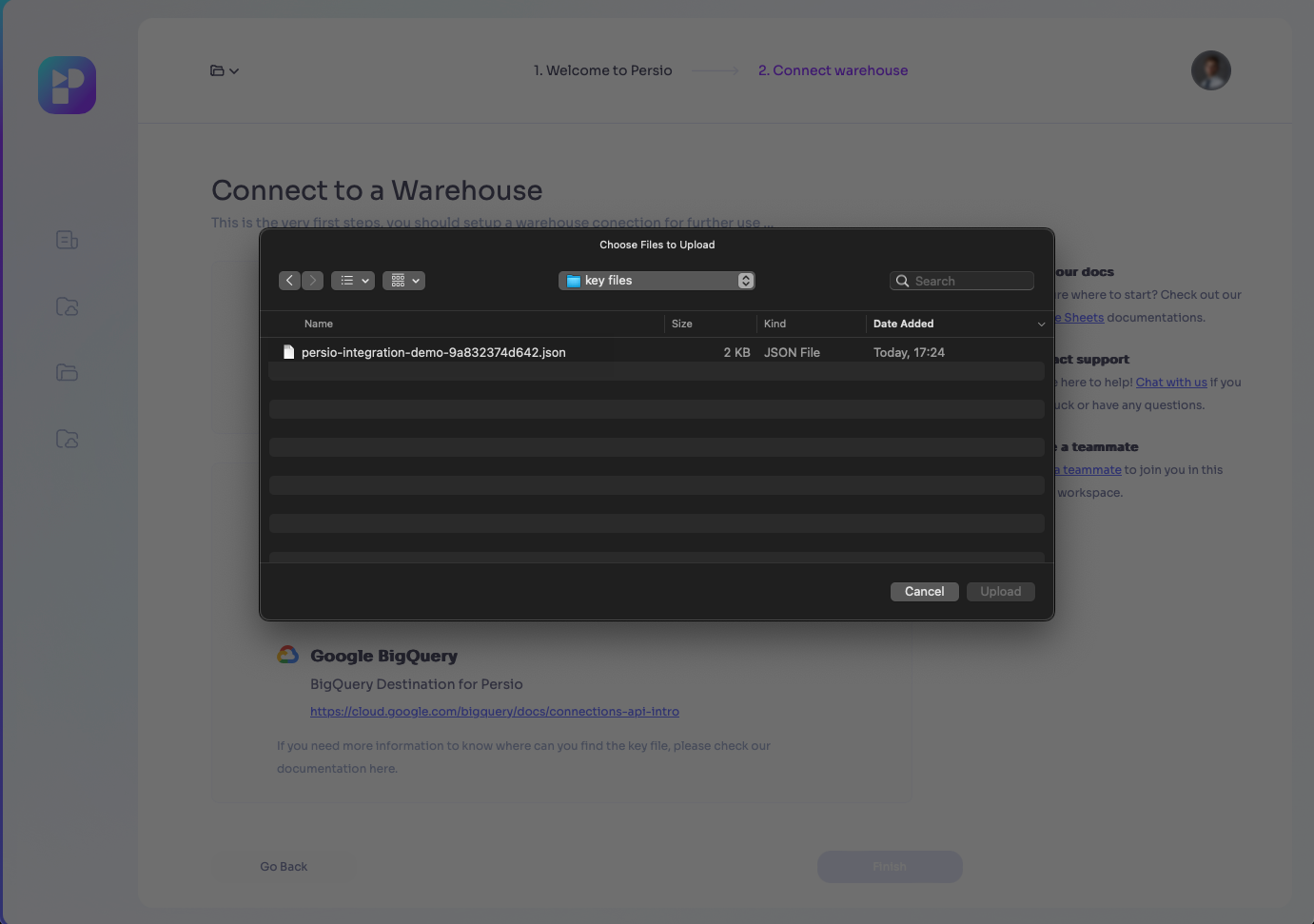
Task: Open the workspace folder dropdown at top
Action: 224,70
